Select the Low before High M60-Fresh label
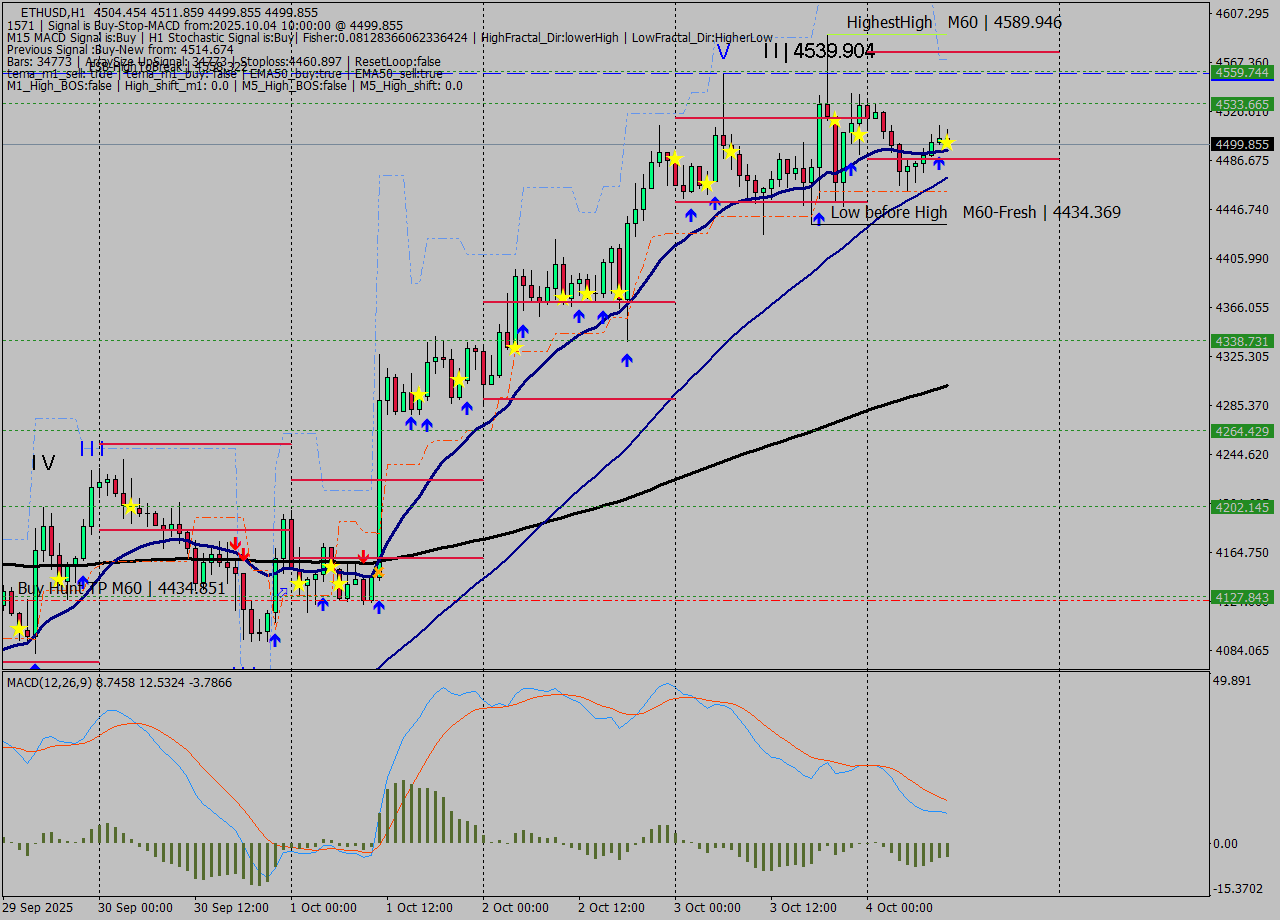 tap(975, 212)
